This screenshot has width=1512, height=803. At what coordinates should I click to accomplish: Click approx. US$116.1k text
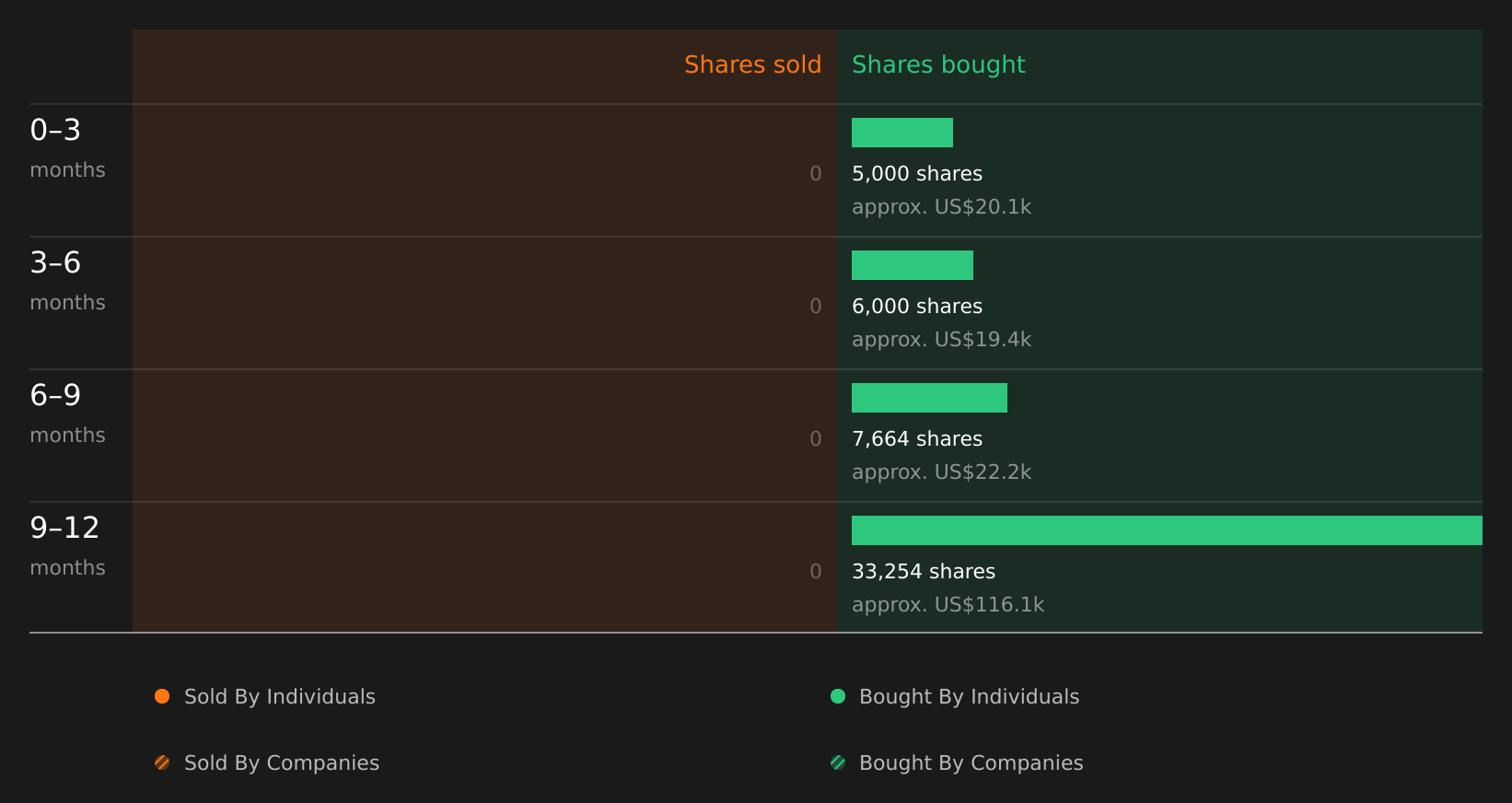948,605
